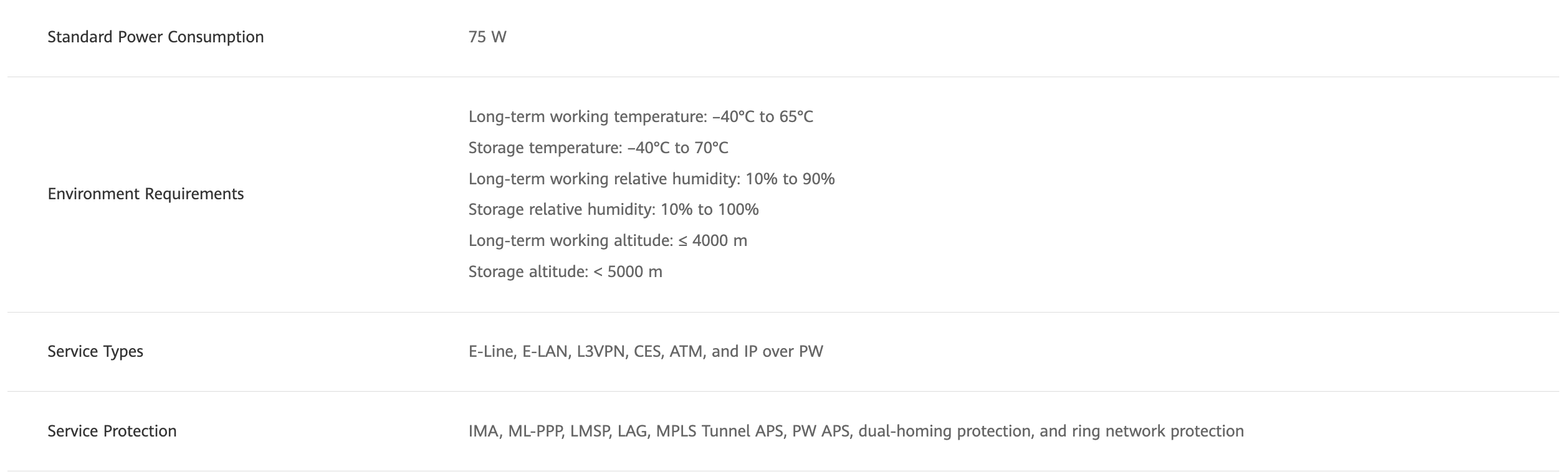Click the long-term working temperature line
Image resolution: width=1568 pixels, height=472 pixels.
[641, 117]
